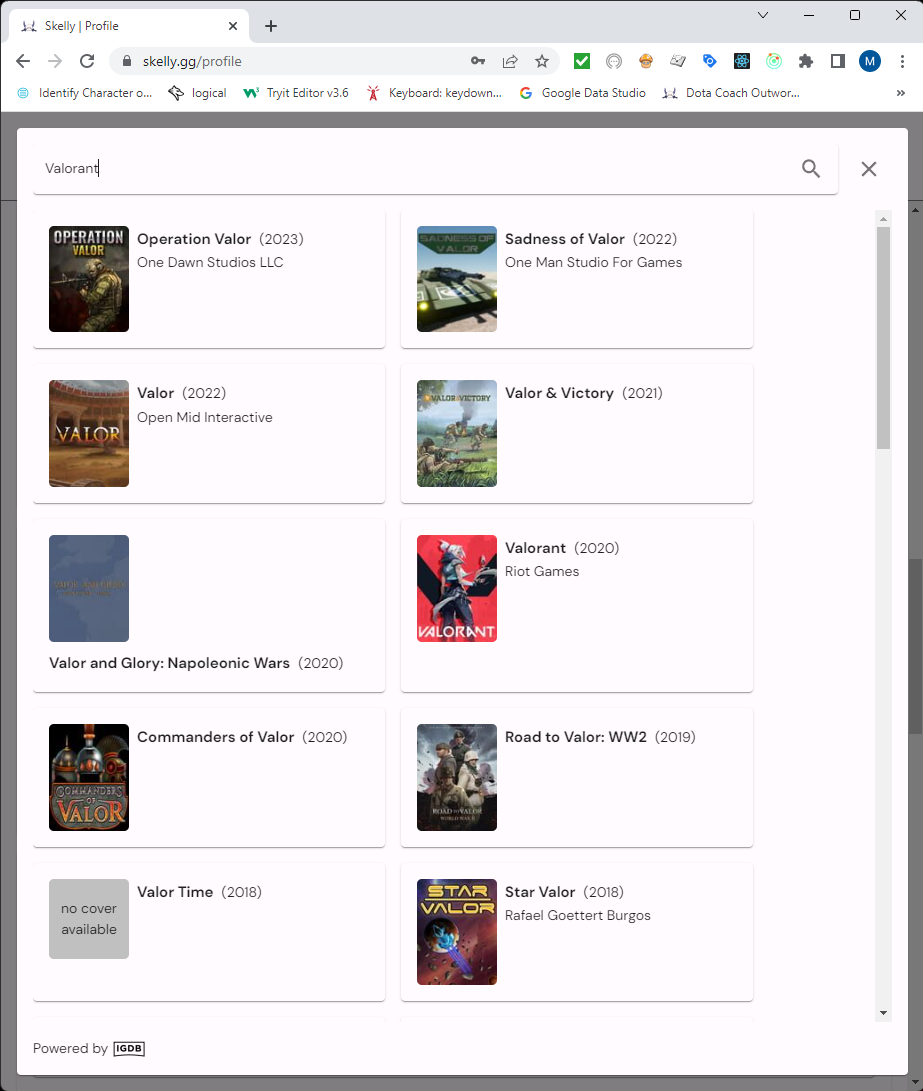Select the Sadness of Valor cover
This screenshot has height=1091, width=923.
457,279
